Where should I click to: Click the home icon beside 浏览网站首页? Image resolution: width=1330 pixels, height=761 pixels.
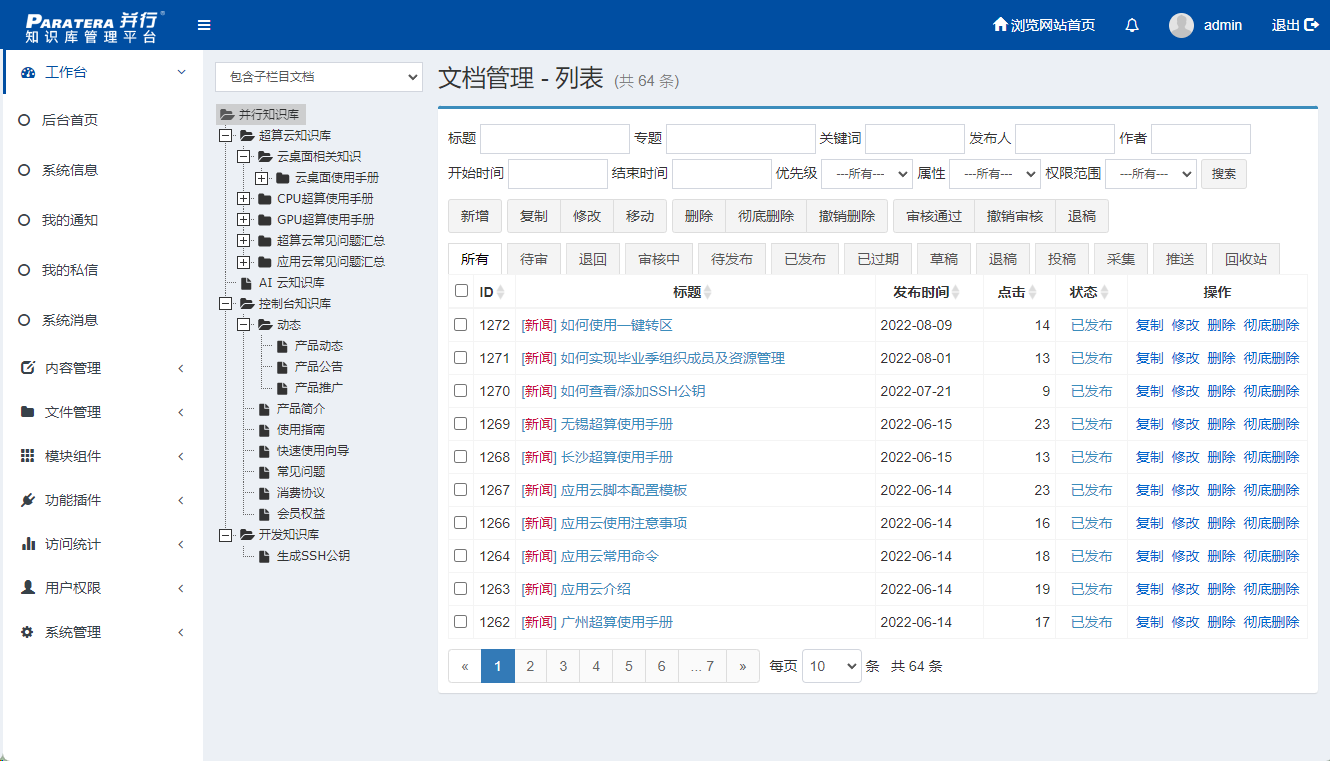coord(1000,25)
